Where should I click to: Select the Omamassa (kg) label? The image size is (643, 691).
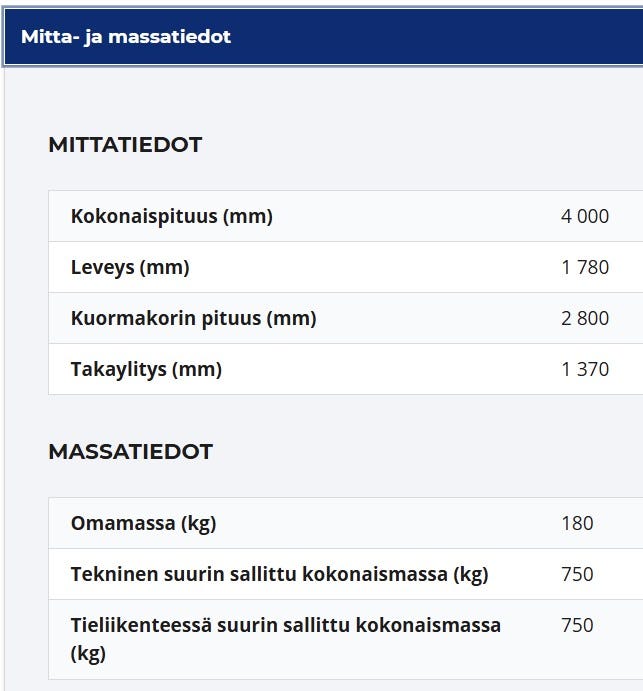point(143,523)
